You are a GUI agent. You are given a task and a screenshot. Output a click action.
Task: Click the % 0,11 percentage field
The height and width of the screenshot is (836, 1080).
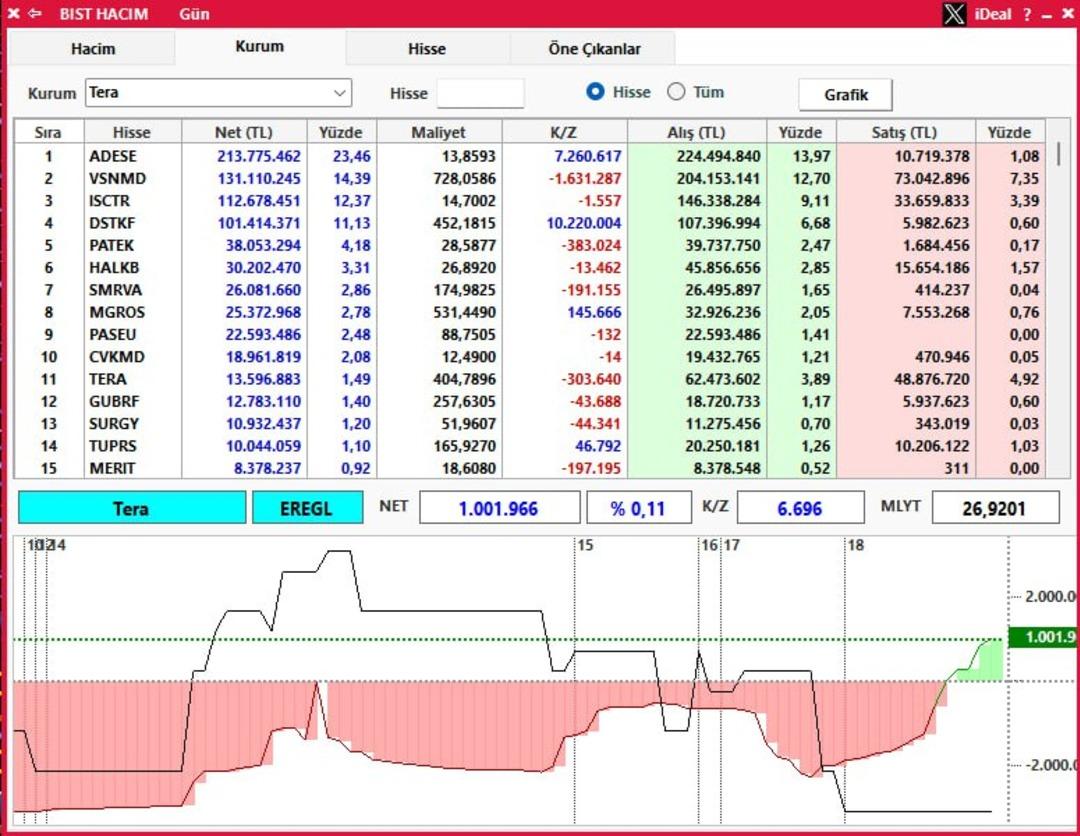point(638,508)
